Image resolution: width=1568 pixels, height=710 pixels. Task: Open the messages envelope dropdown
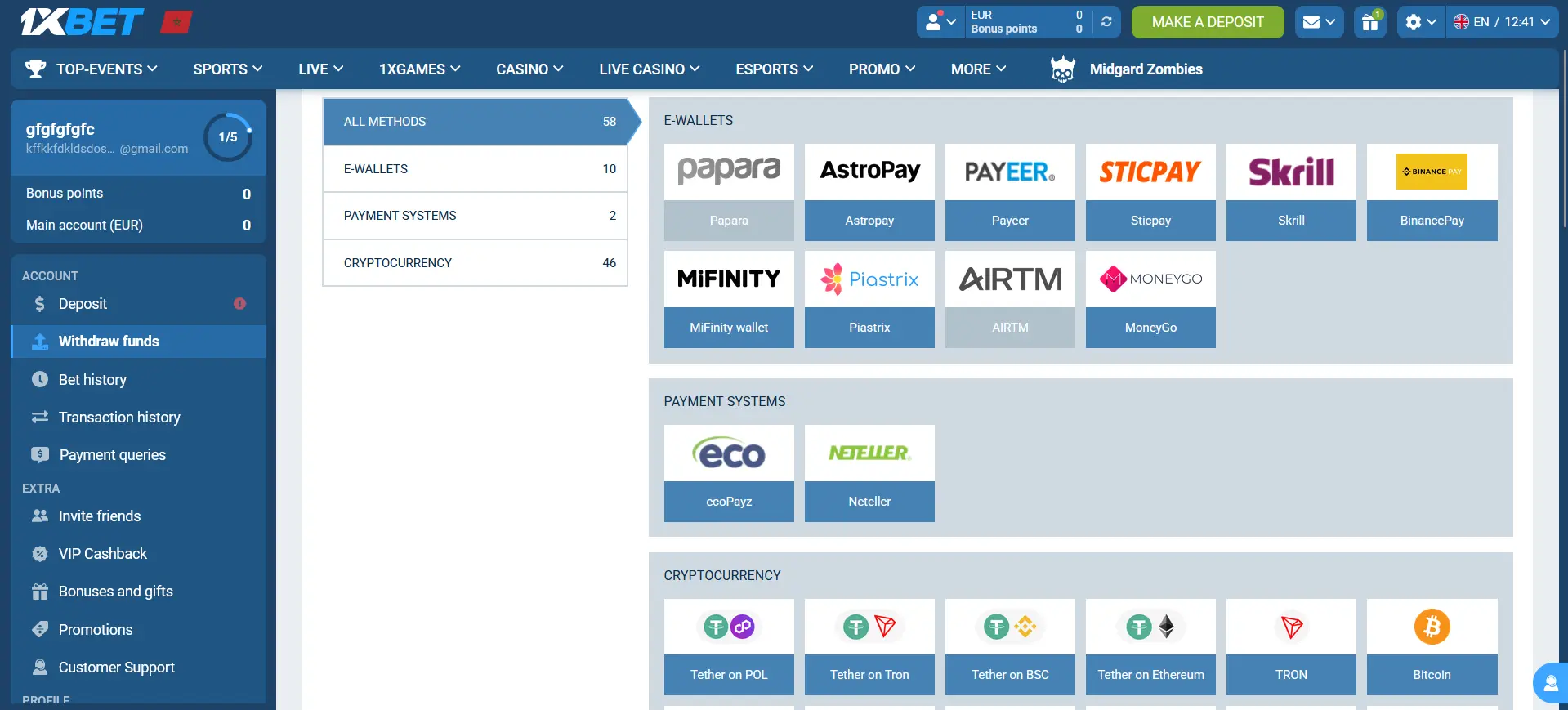click(x=1319, y=22)
